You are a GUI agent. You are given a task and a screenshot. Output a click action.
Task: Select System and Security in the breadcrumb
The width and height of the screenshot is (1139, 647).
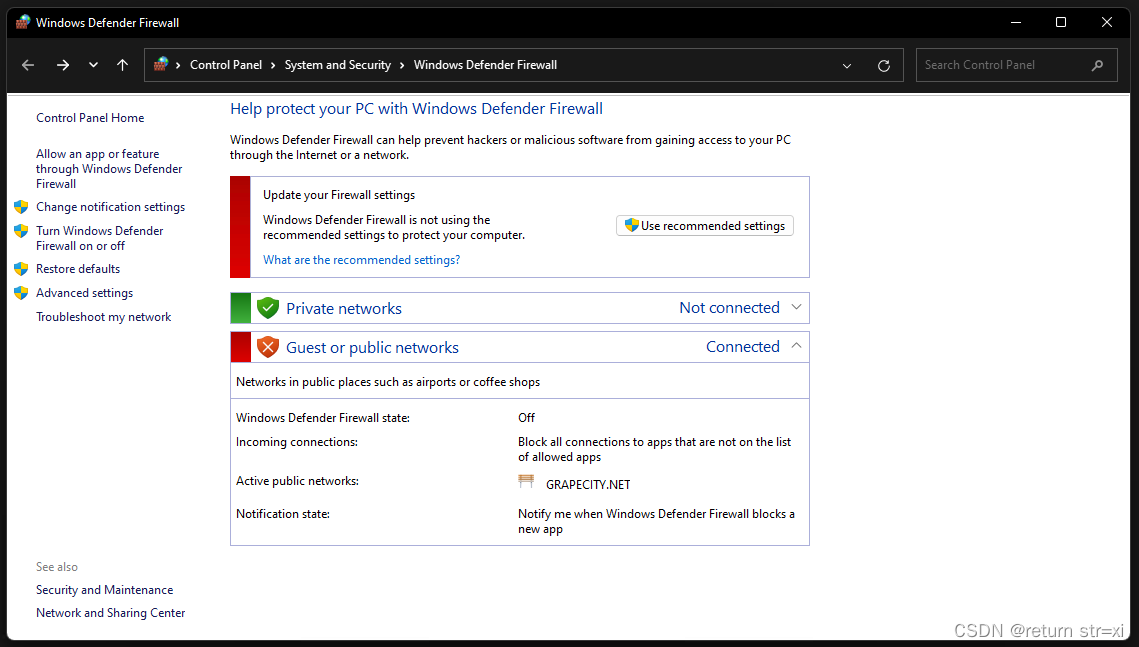click(x=338, y=64)
